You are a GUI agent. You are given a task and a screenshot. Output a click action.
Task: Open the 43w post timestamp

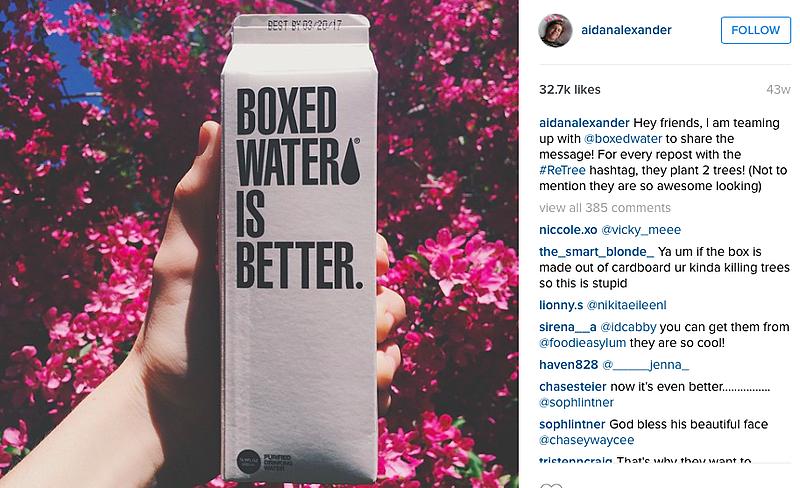pos(778,90)
